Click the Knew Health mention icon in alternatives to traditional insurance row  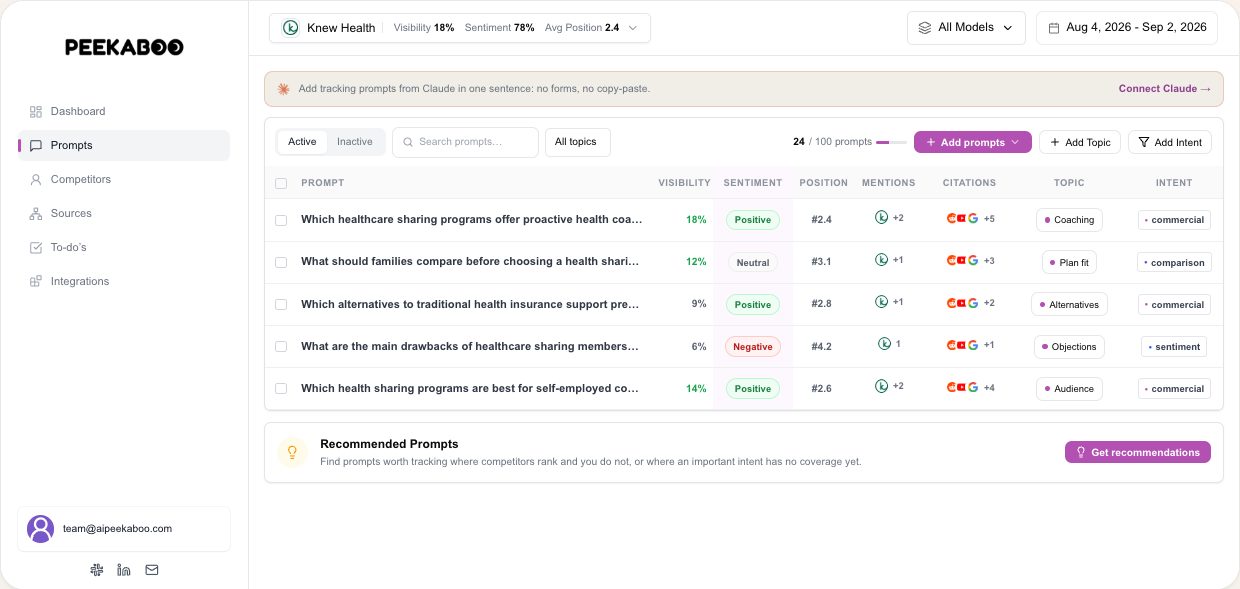[x=882, y=301]
